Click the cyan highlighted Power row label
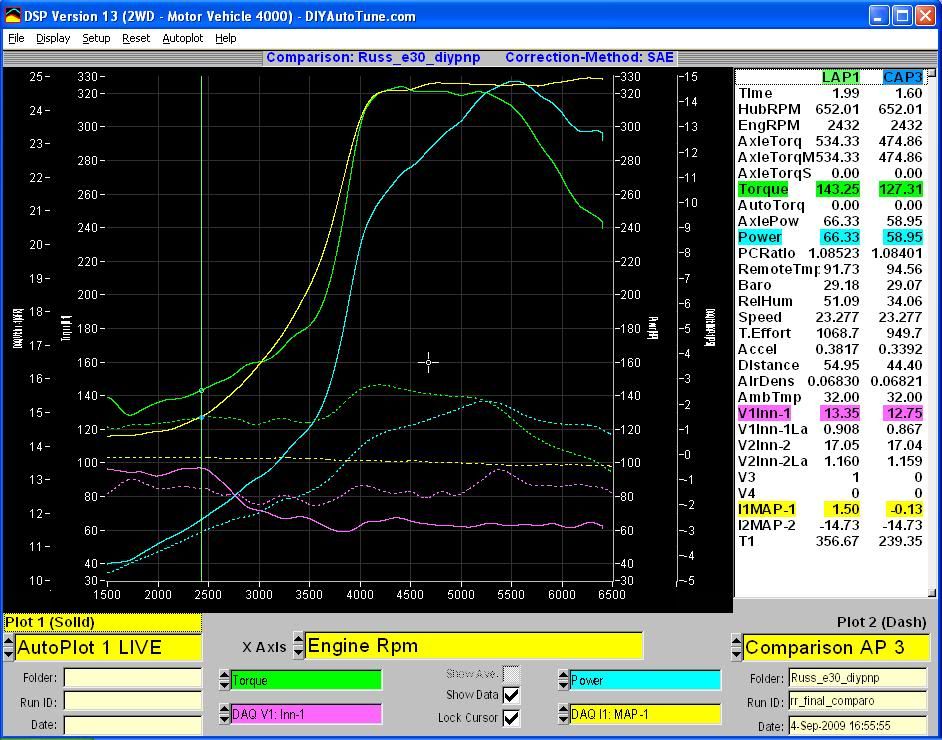The image size is (942, 740). coord(759,237)
